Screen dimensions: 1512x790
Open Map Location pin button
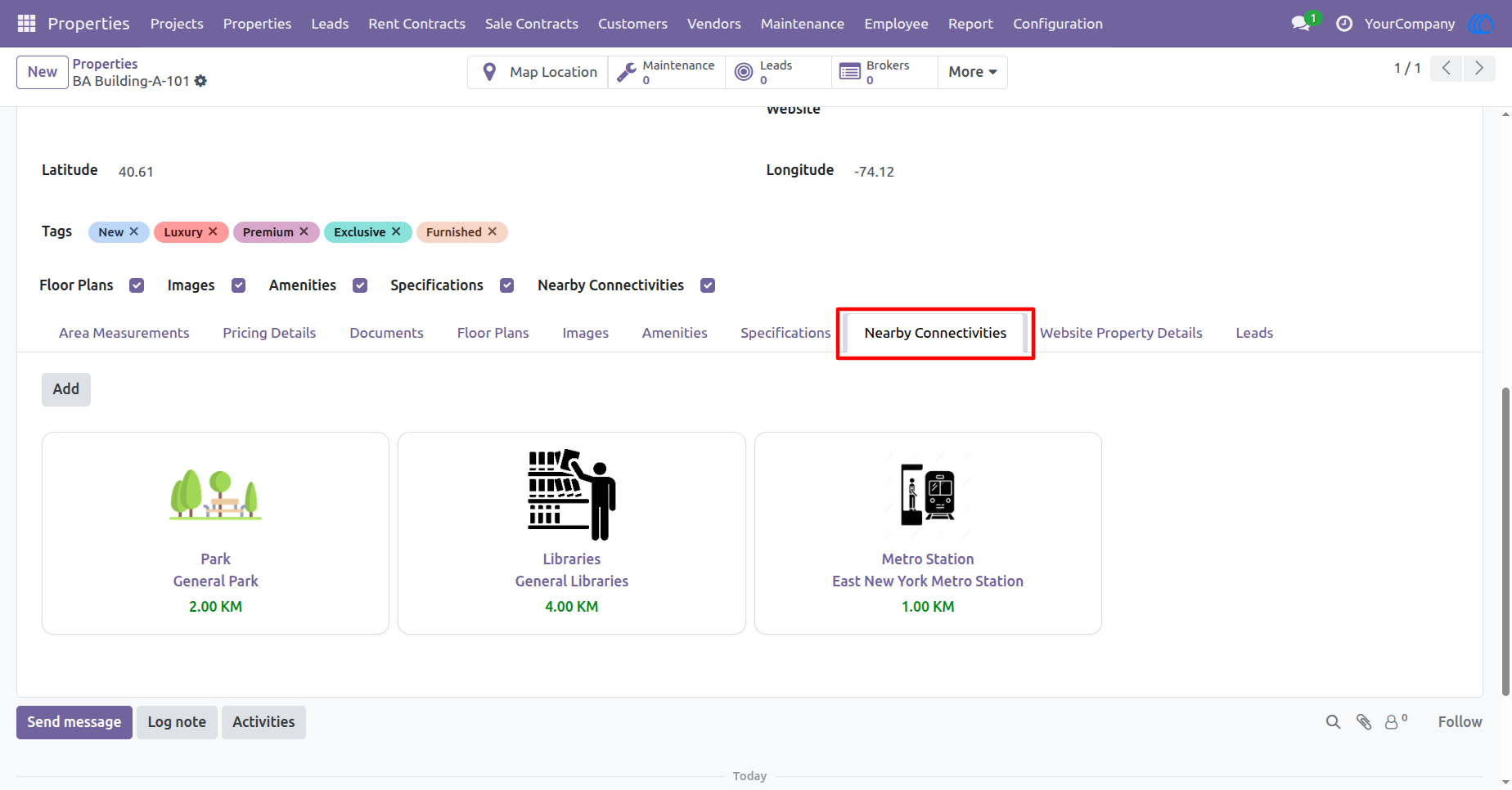[x=538, y=72]
